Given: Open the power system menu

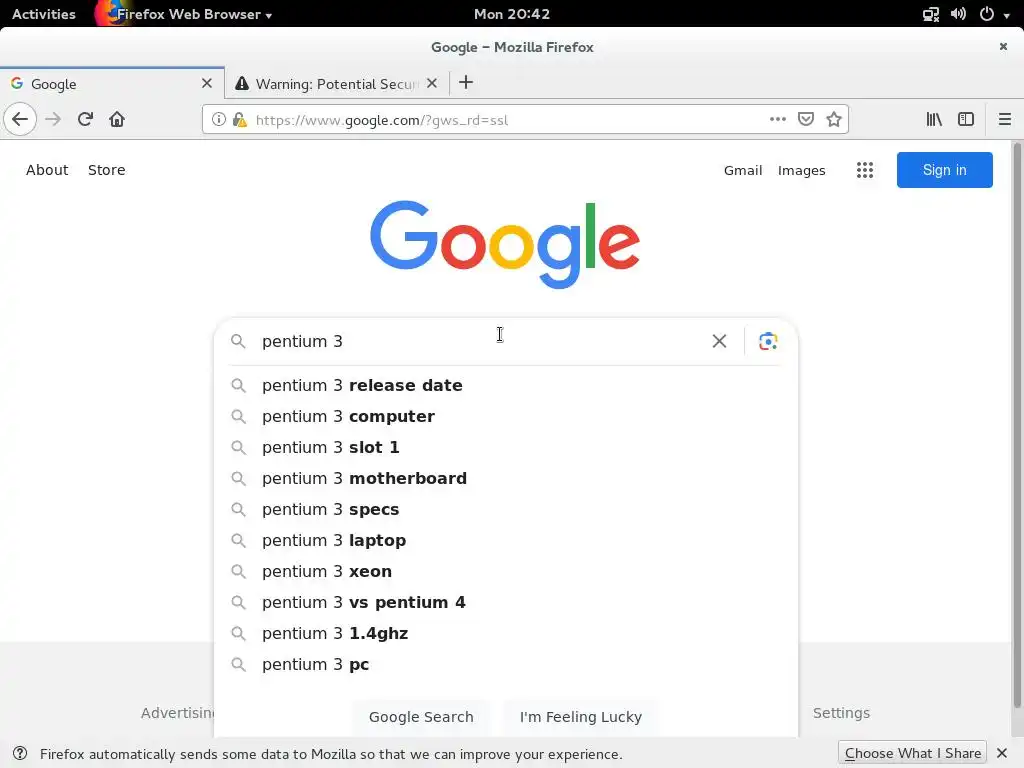Looking at the screenshot, I should coord(995,14).
